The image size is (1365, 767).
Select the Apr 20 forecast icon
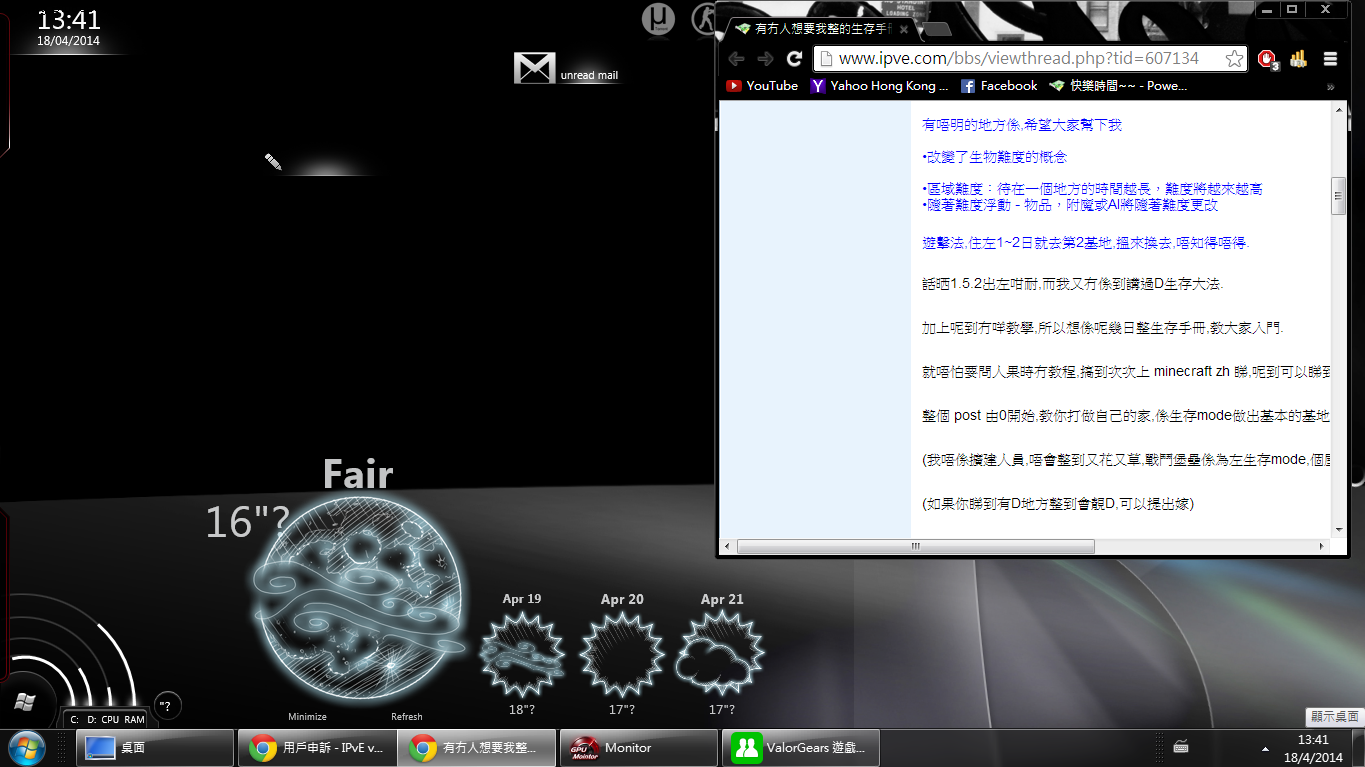click(622, 652)
